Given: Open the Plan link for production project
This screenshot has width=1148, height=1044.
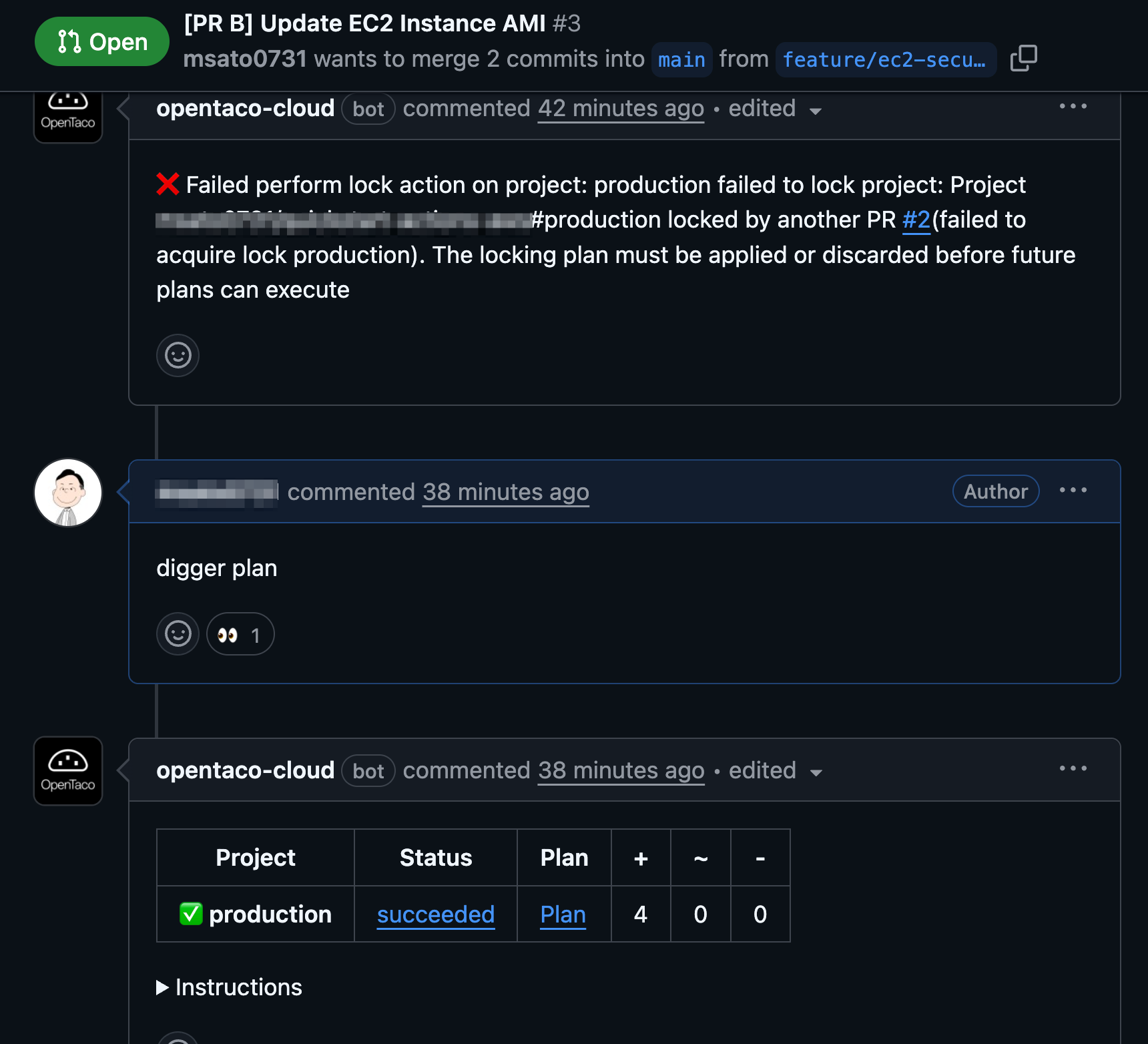Looking at the screenshot, I should point(563,915).
